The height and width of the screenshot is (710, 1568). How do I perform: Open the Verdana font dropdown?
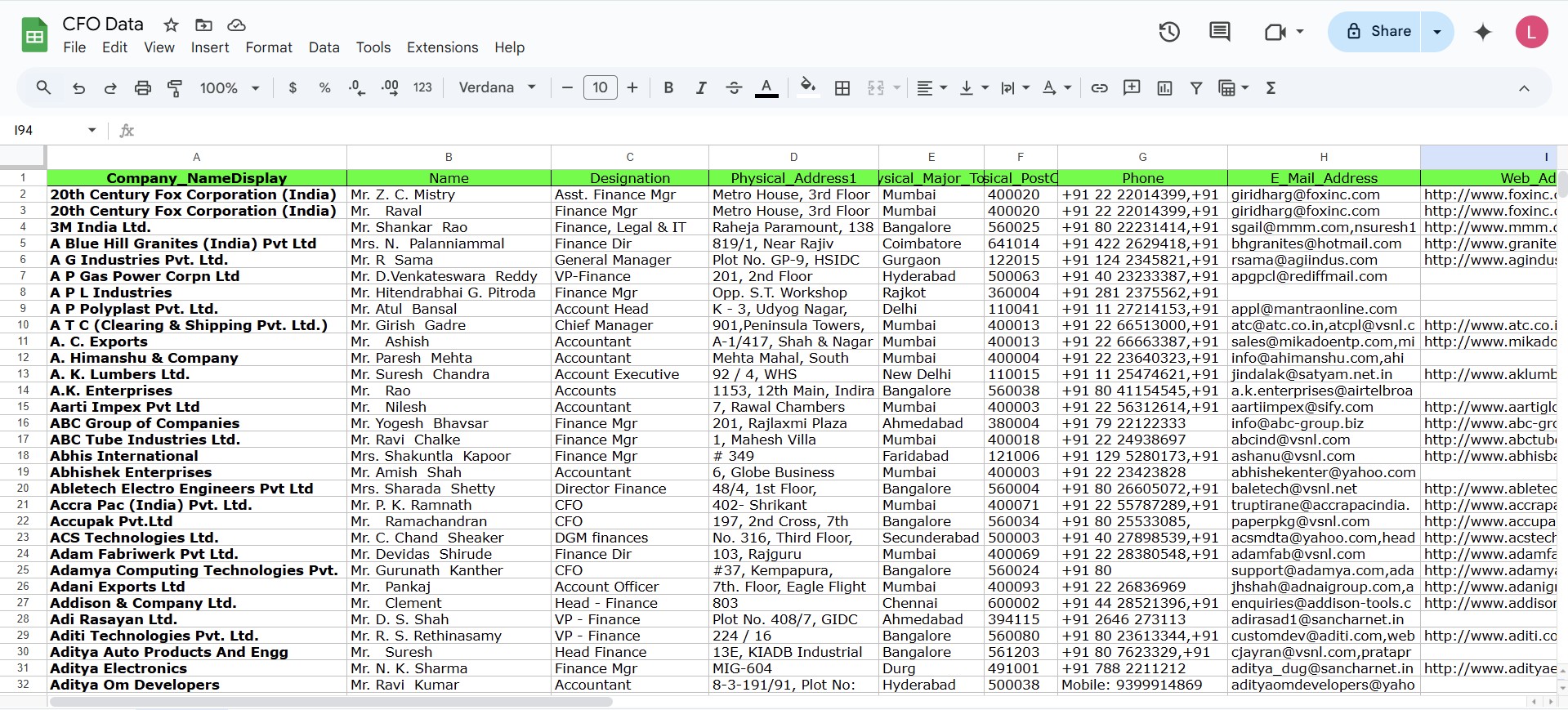click(497, 87)
